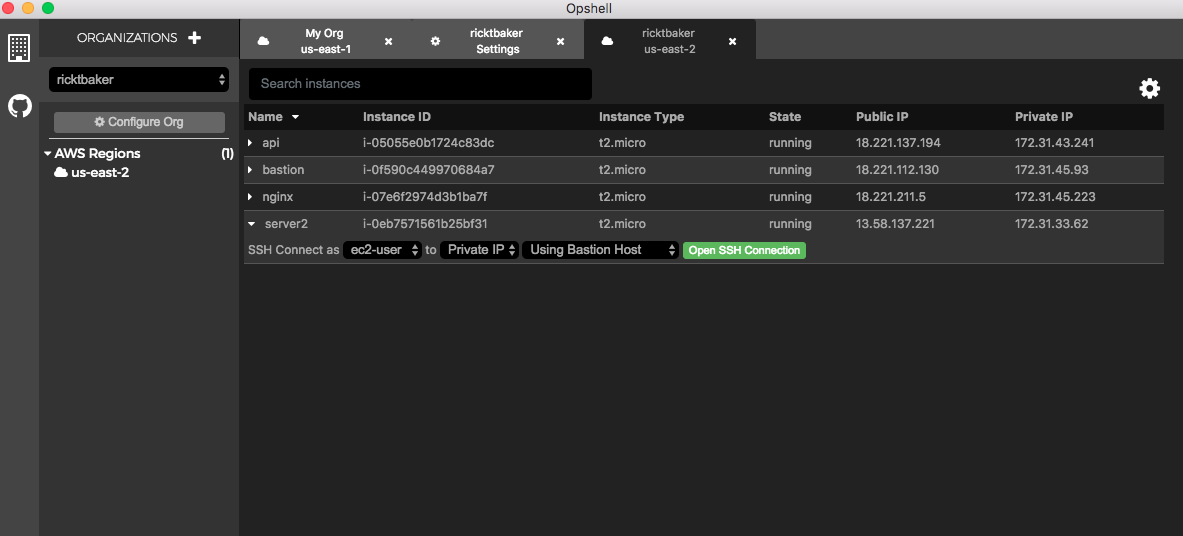Select instance ID i-07e6f2974d3b1ba7f

point(426,197)
